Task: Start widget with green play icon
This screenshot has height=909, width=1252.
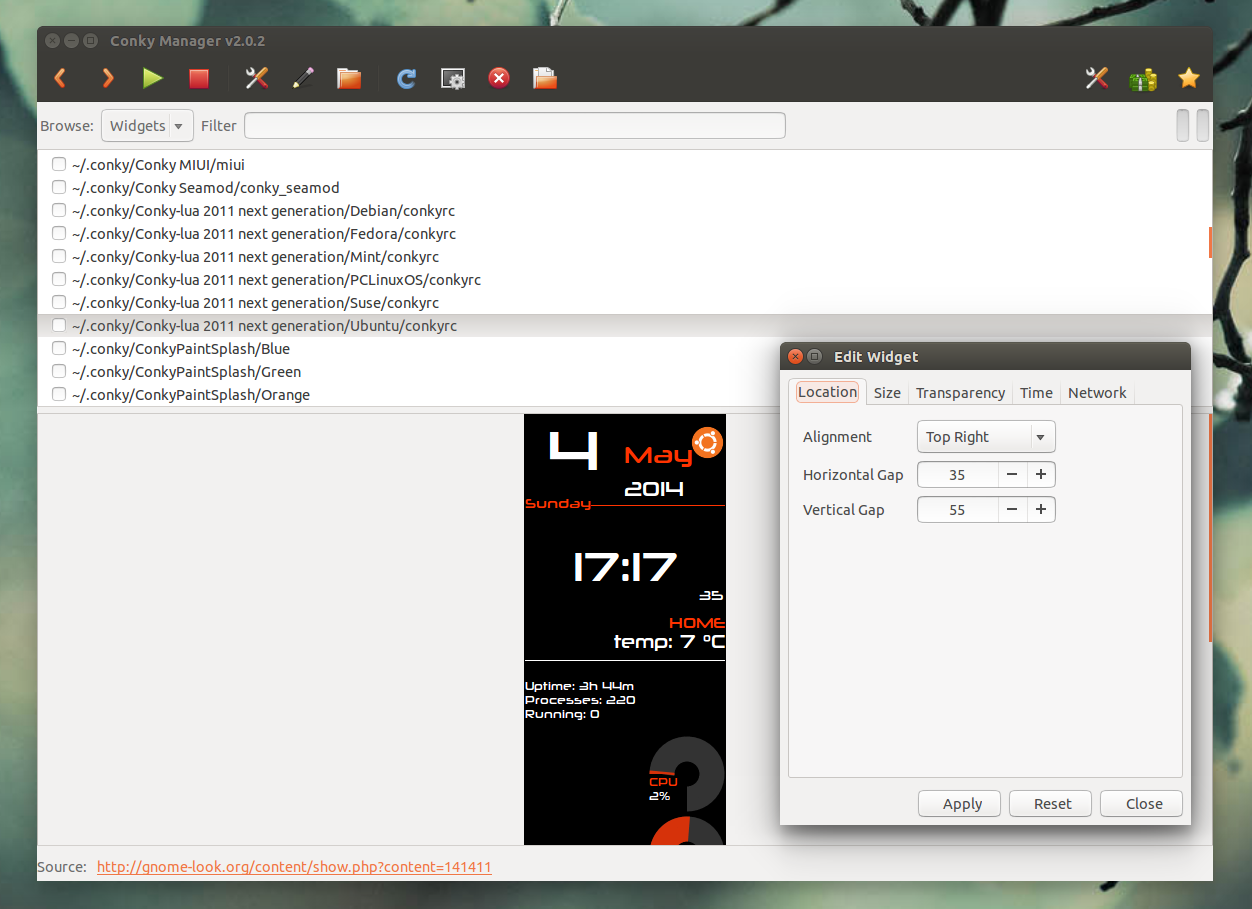Action: point(153,78)
